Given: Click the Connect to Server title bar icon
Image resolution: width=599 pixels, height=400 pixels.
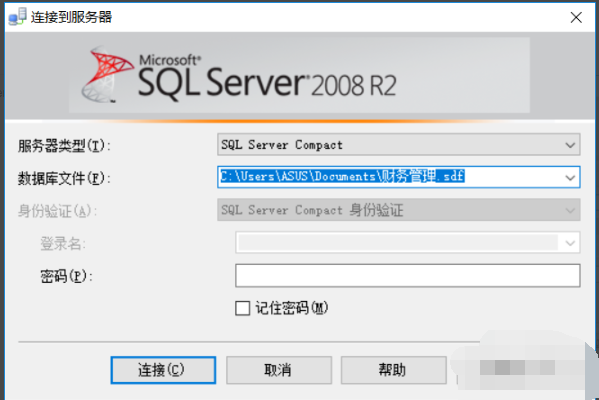Looking at the screenshot, I should point(17,17).
